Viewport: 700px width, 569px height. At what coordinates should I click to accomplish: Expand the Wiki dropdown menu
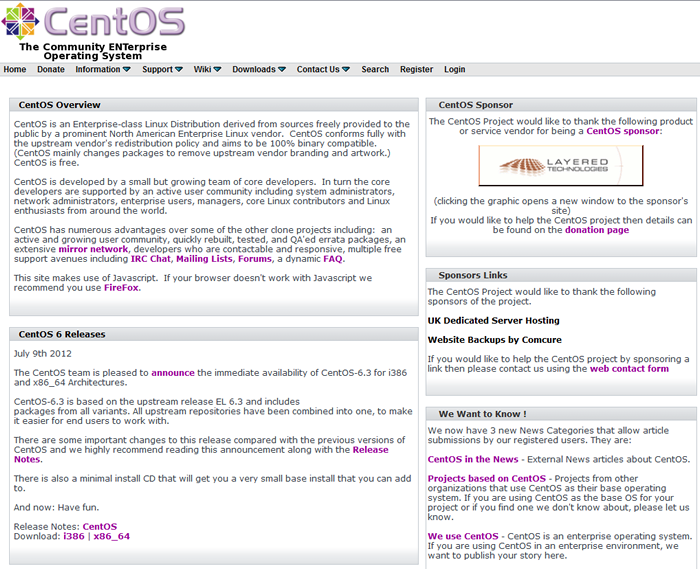point(207,69)
